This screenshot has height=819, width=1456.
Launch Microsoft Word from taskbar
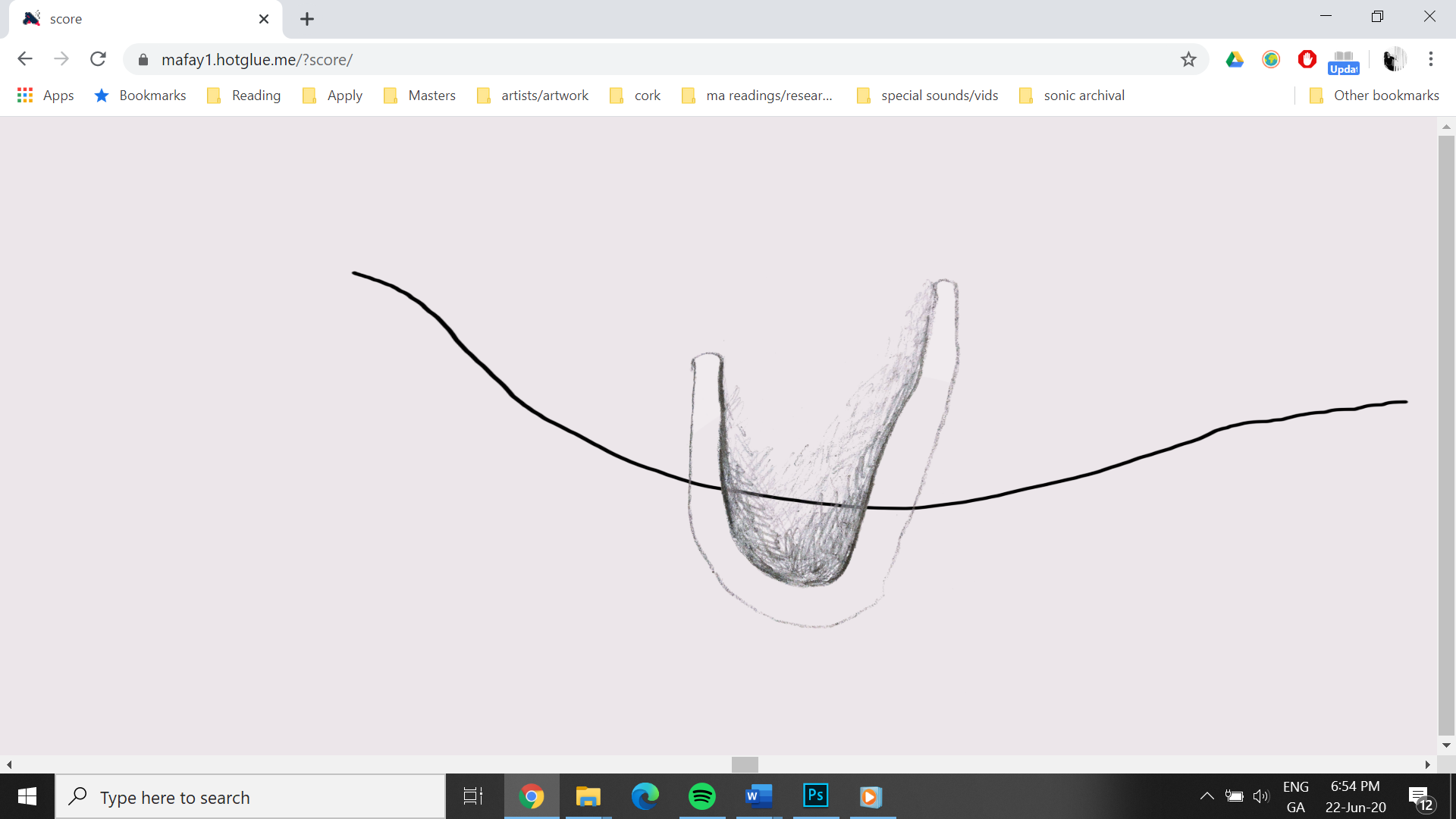pos(758,796)
